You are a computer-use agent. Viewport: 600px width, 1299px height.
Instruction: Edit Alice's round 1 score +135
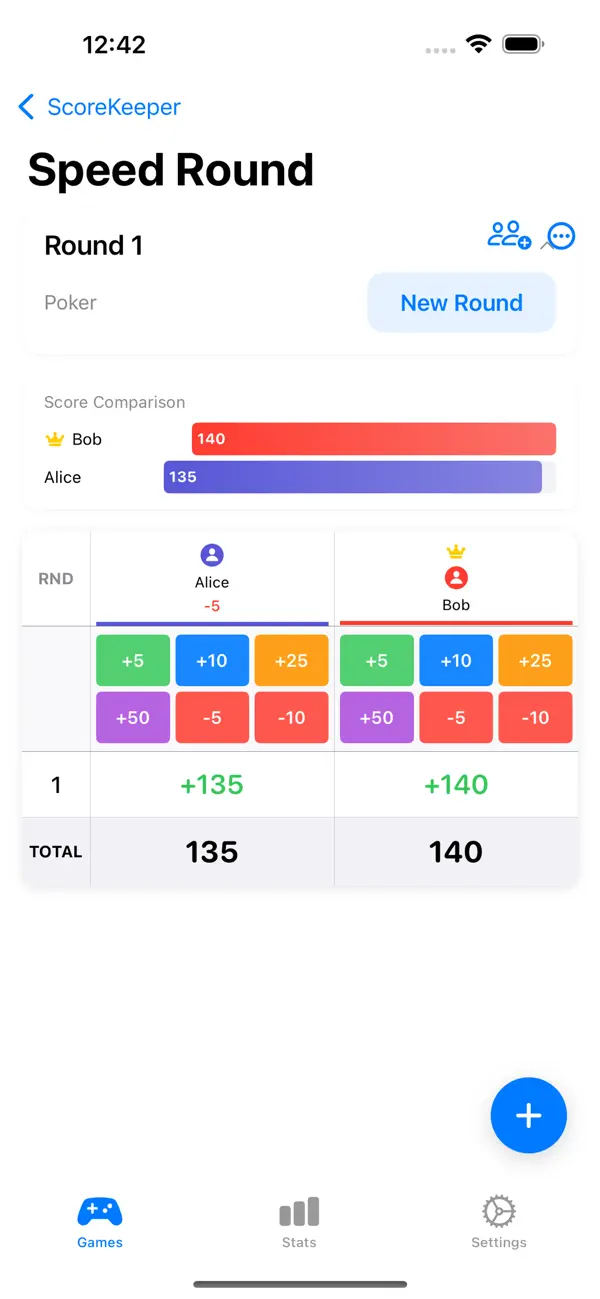coord(212,785)
